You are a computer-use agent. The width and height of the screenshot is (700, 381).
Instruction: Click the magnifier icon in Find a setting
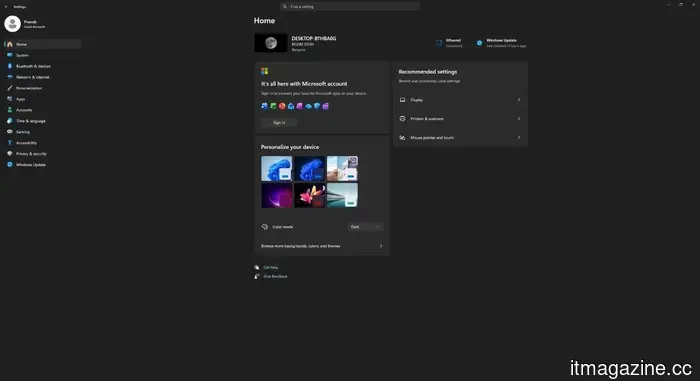(285, 7)
